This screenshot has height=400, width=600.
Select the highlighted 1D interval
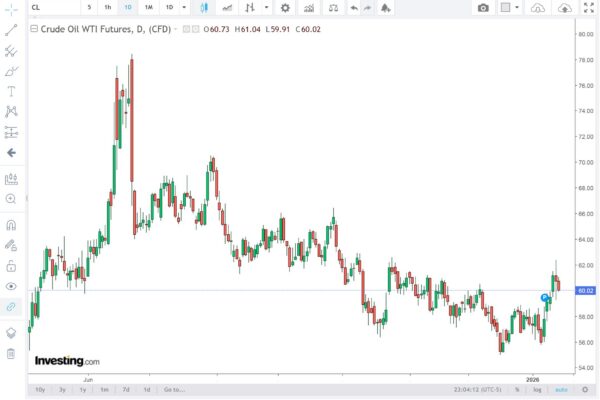(x=128, y=7)
